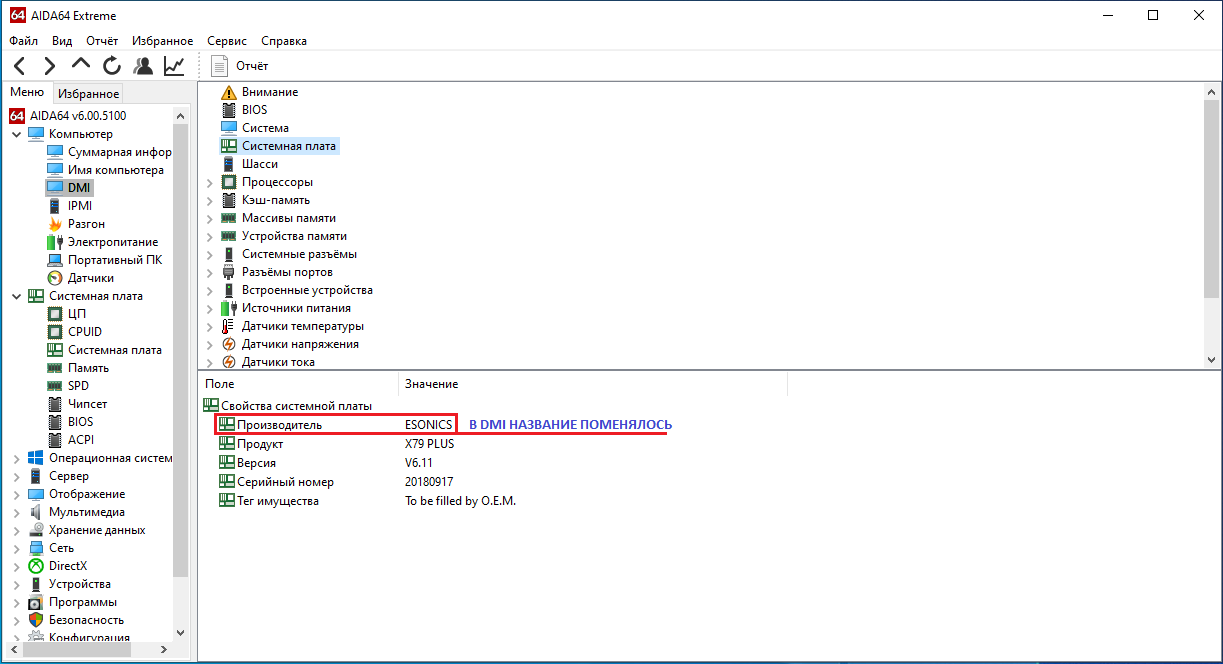Viewport: 1223px width, 664px height.
Task: Open Портативный ПК item
Action: 104,260
